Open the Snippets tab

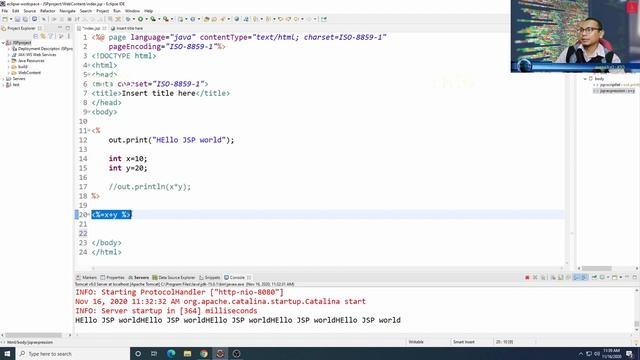pyautogui.click(x=209, y=278)
